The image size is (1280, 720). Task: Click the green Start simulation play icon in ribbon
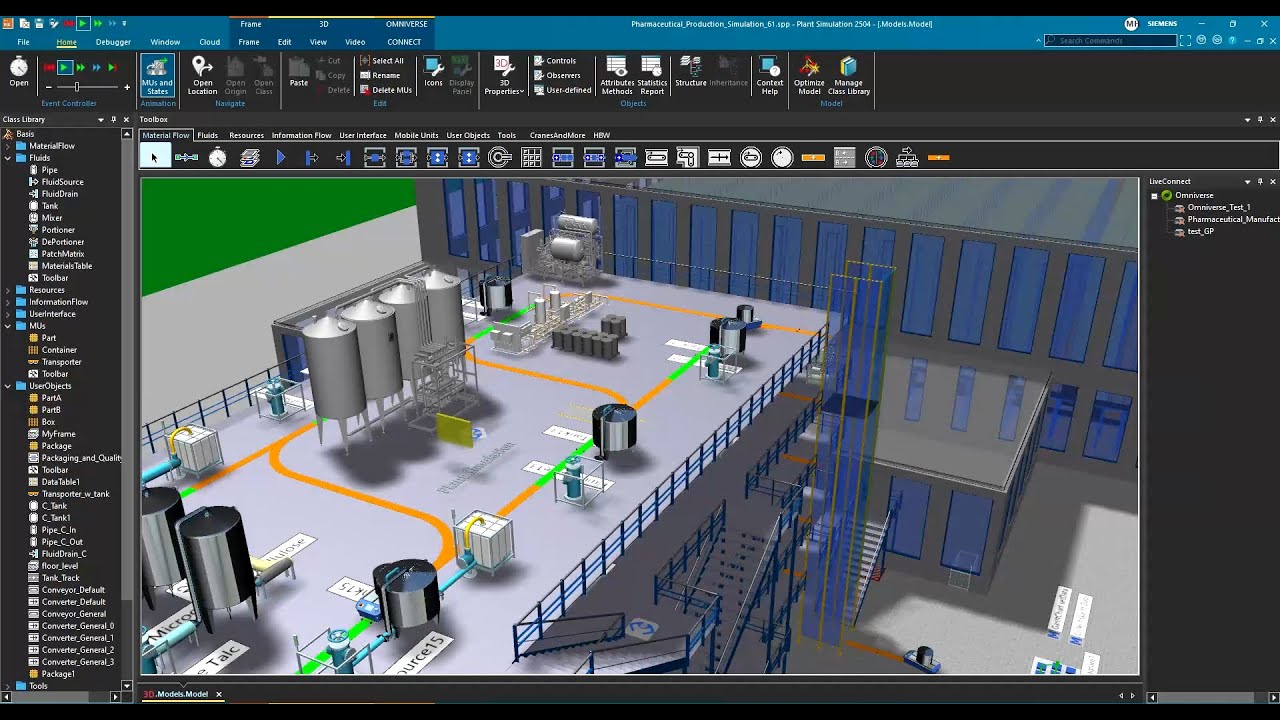[64, 67]
